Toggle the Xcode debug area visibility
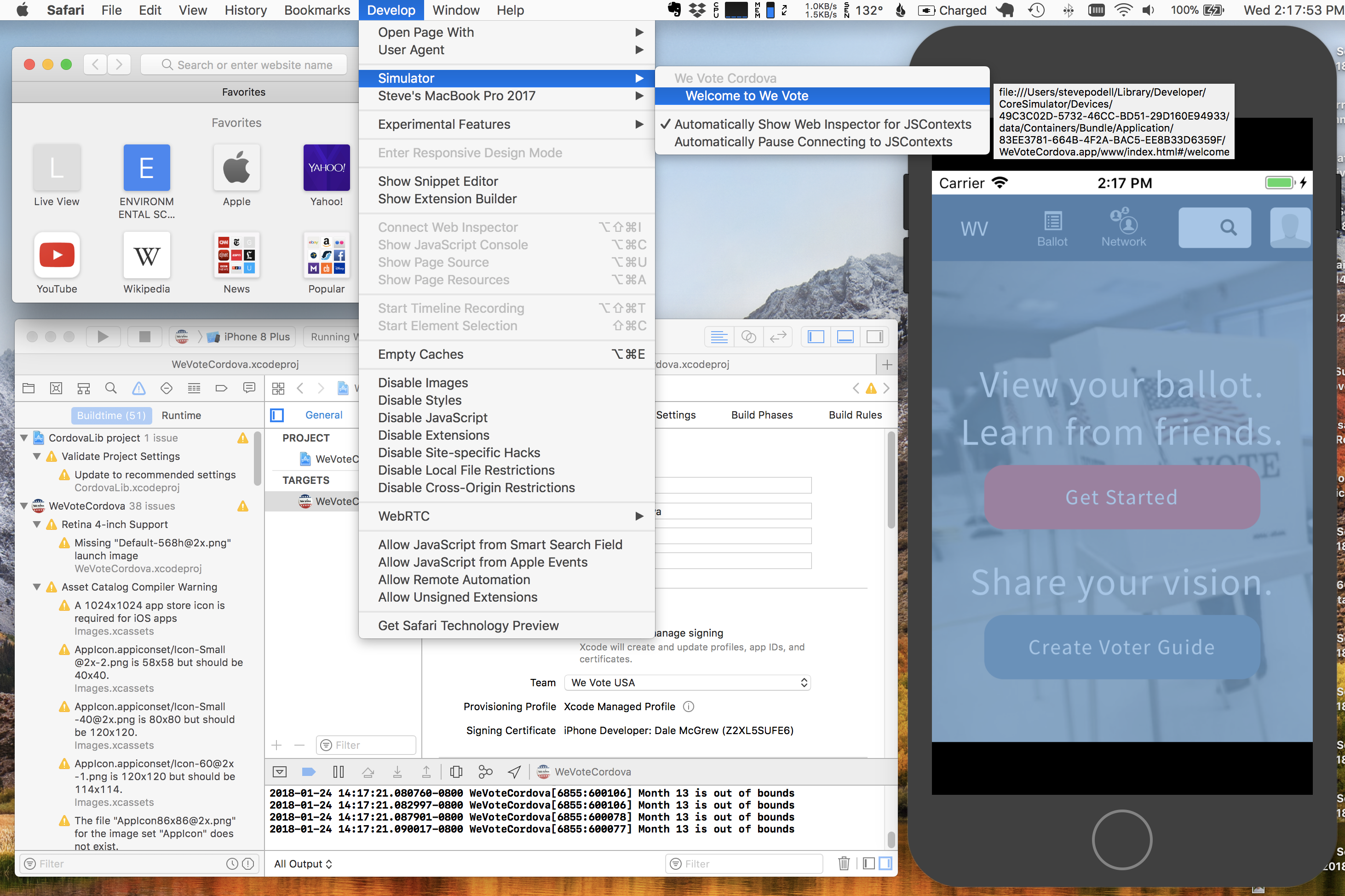 pos(845,337)
